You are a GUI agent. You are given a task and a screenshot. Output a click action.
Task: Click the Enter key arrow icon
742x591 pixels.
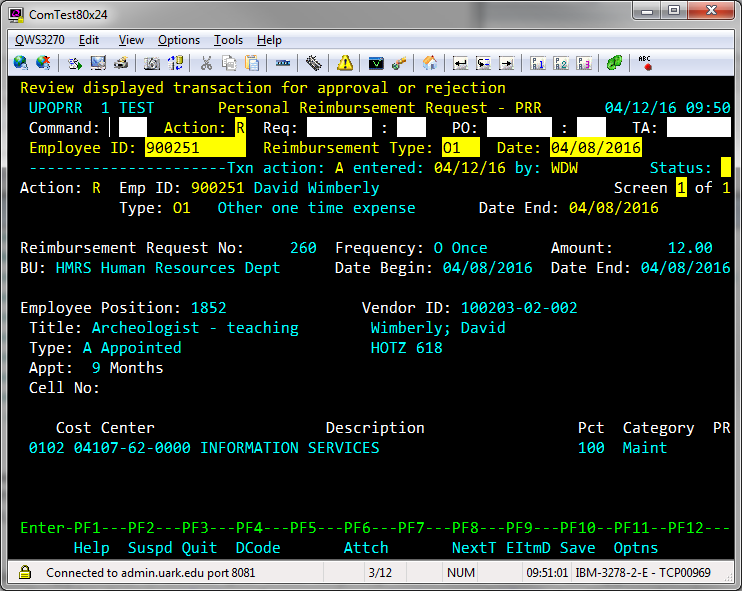(460, 63)
